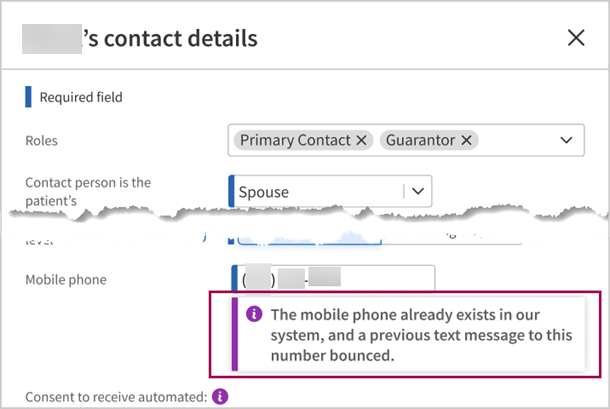The image size is (610, 409).
Task: Open the Spouse relationship dropdown arrow
Action: pos(418,190)
